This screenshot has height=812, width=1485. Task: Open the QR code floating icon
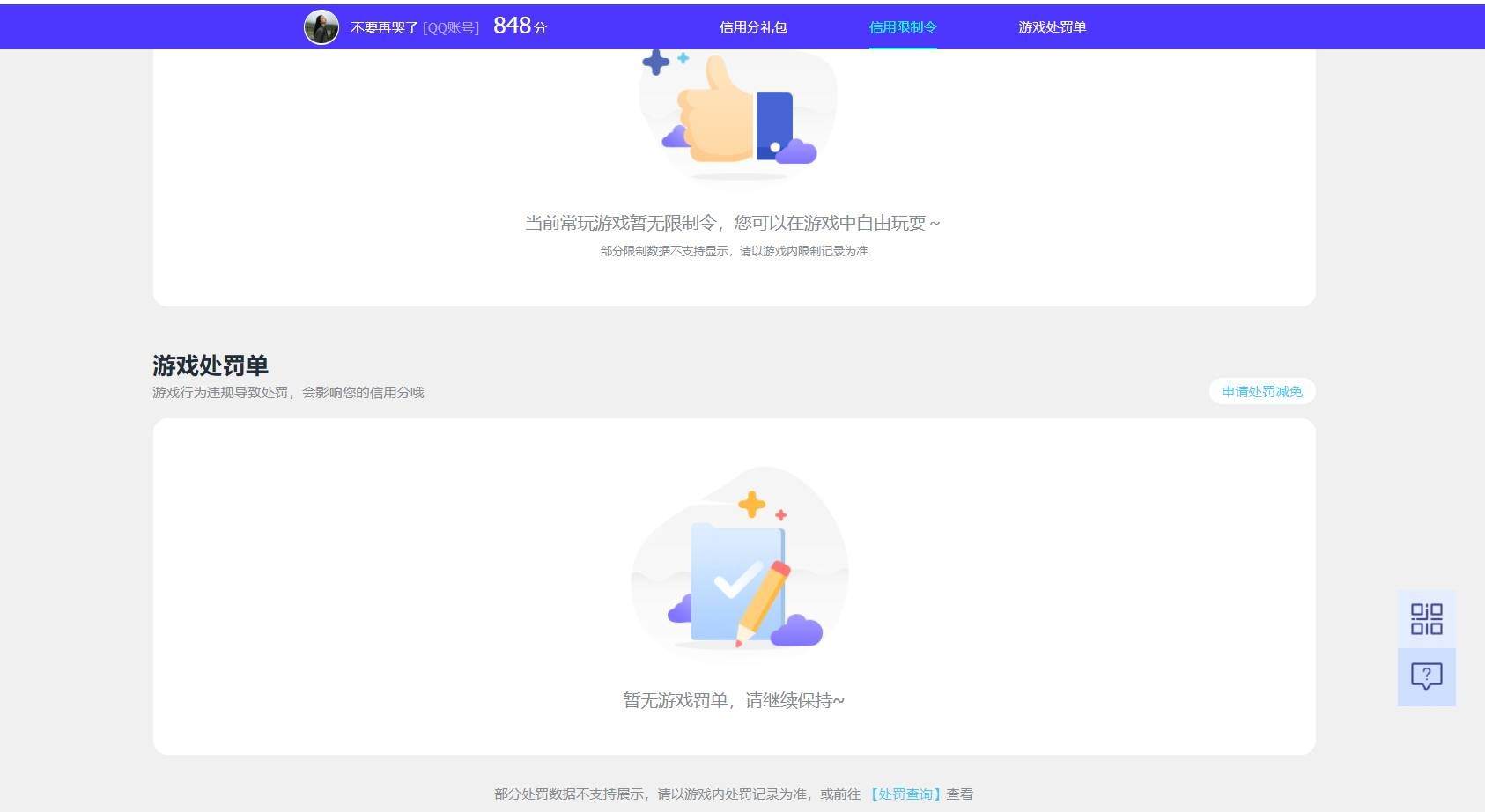pyautogui.click(x=1426, y=619)
